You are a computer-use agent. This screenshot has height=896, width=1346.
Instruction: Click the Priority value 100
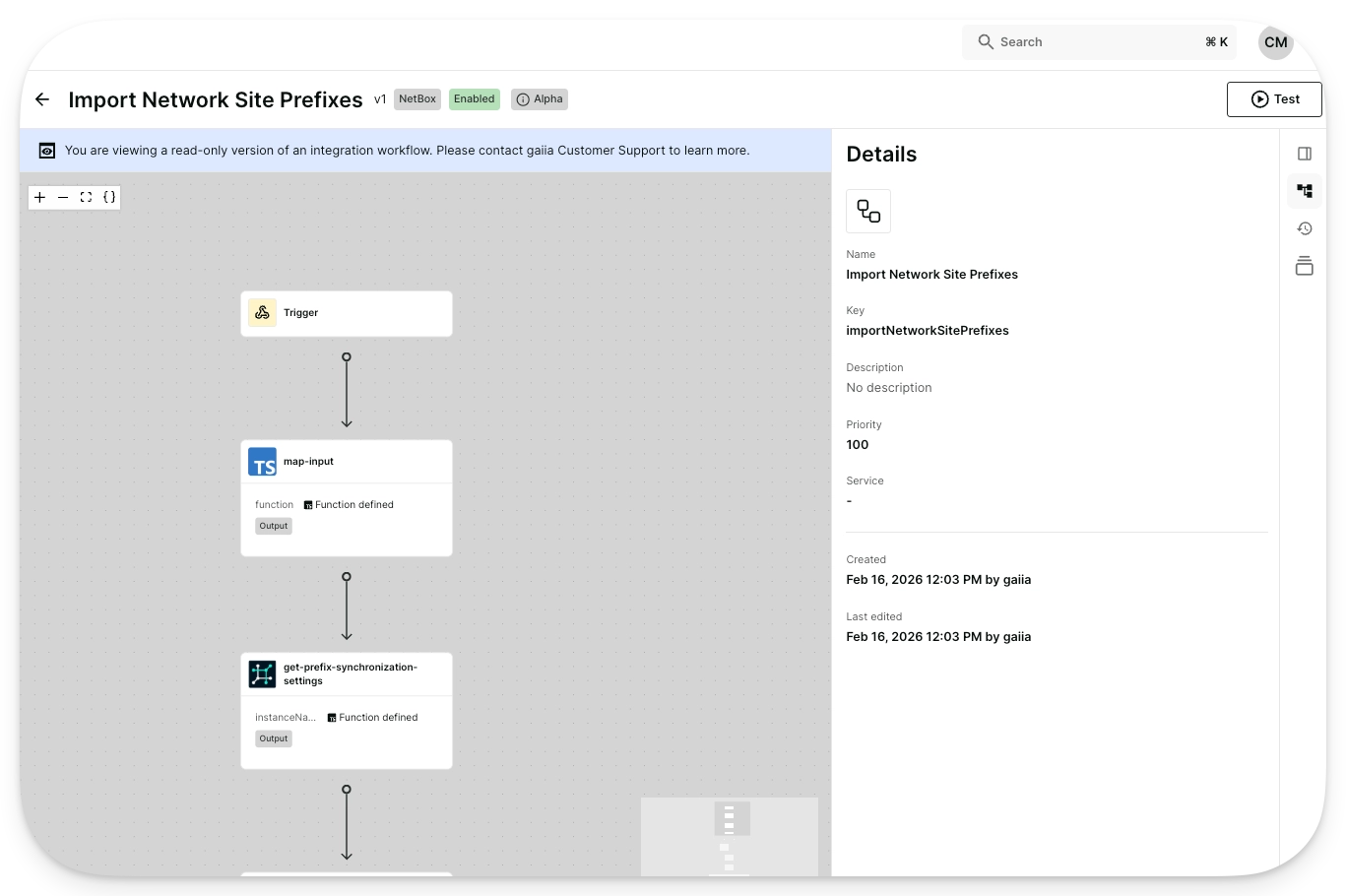click(x=858, y=445)
